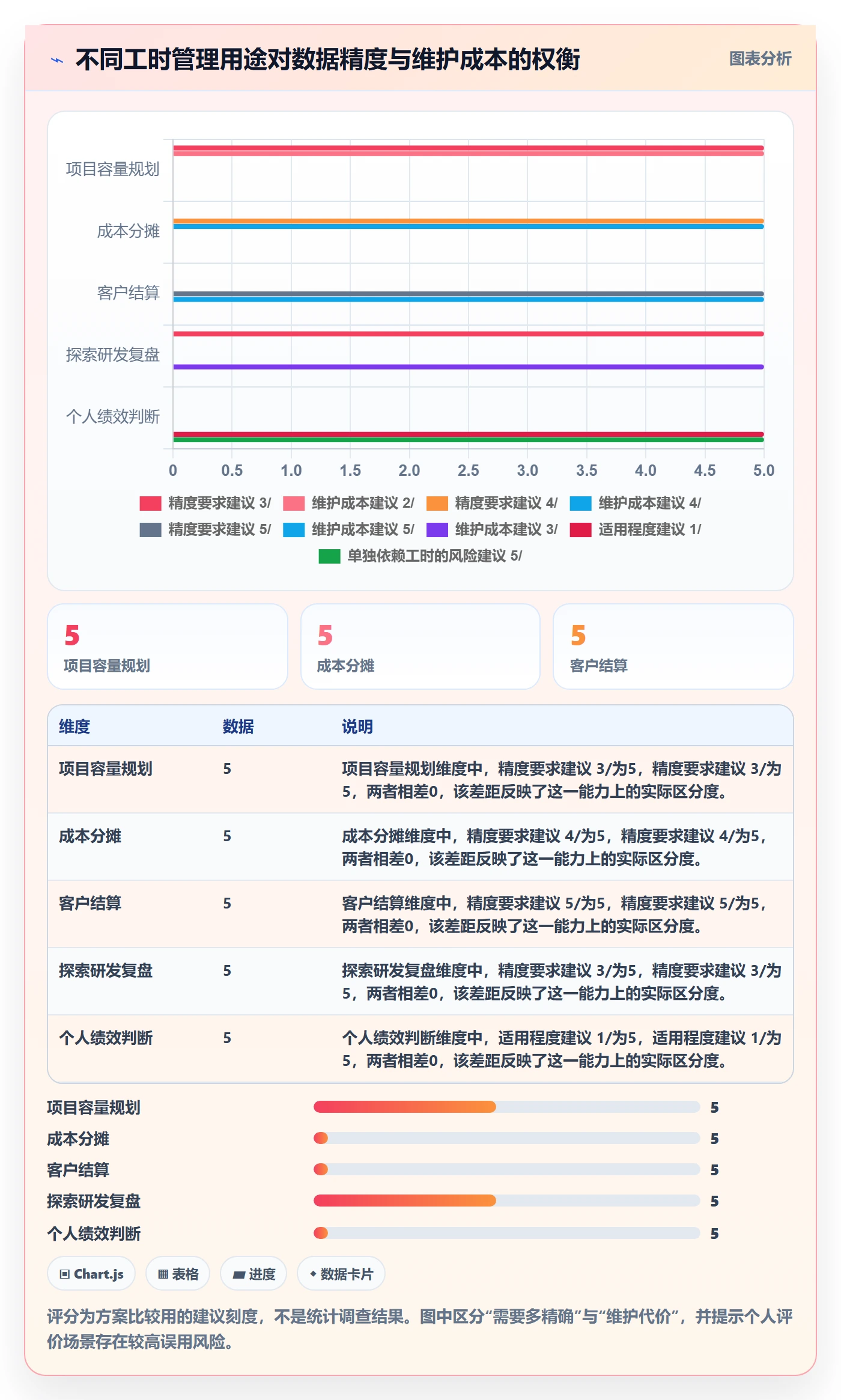Open the 成本分摊 data card

[421, 647]
